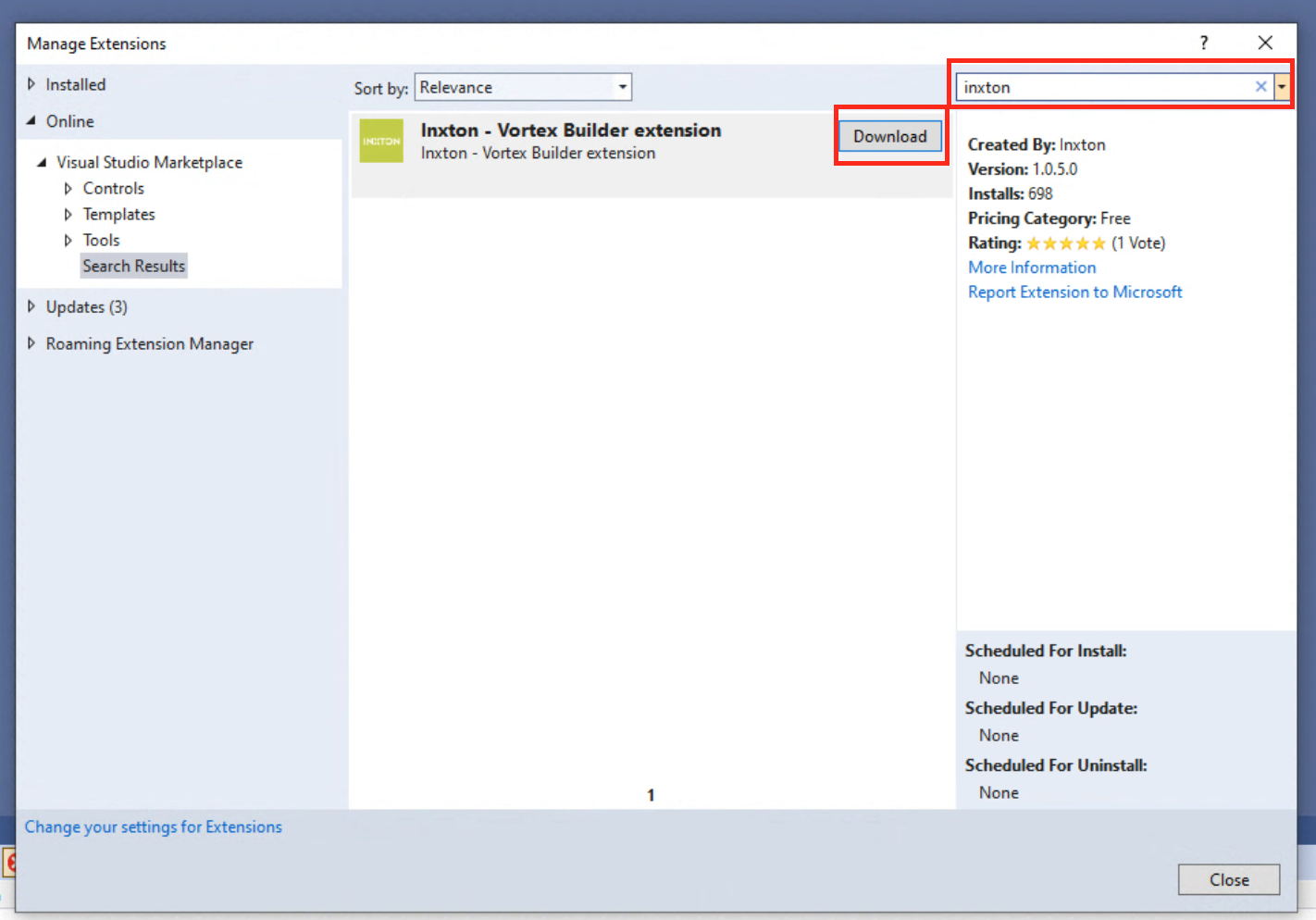Click the Installs: 698 text

[x=1011, y=193]
